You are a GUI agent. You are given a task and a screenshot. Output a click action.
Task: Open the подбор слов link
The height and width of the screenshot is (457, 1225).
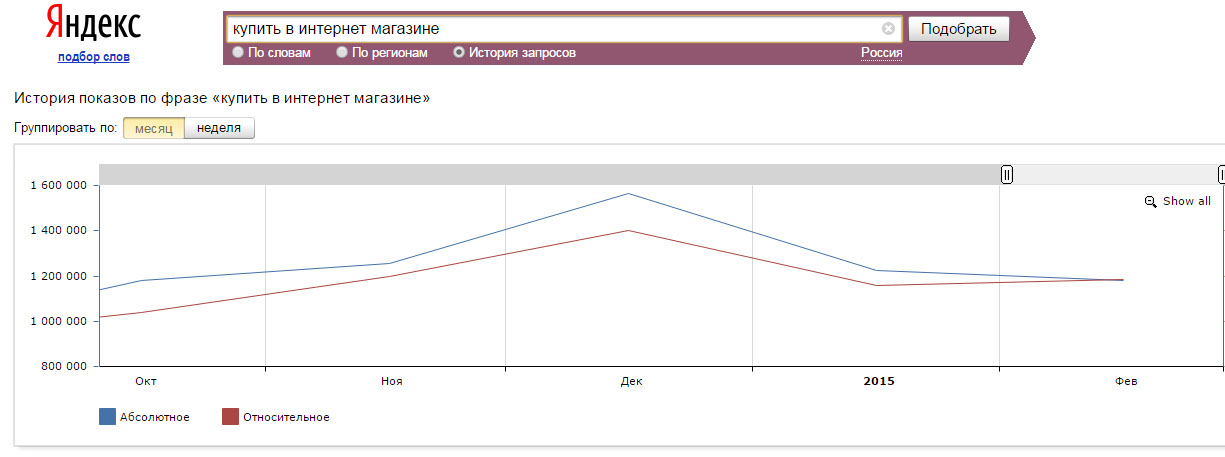pos(94,57)
